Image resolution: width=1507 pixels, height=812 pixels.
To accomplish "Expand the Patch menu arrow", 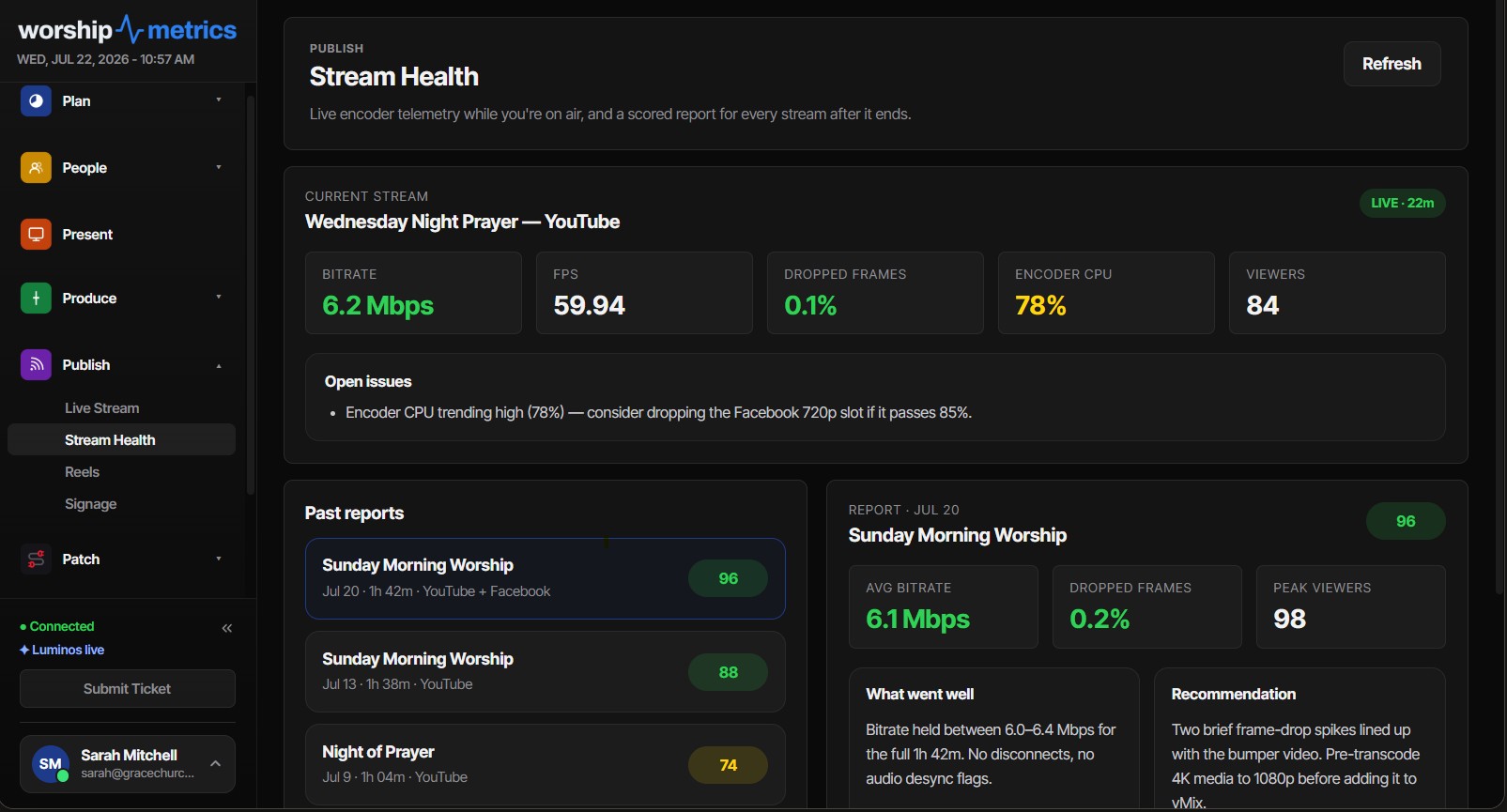I will tap(219, 559).
